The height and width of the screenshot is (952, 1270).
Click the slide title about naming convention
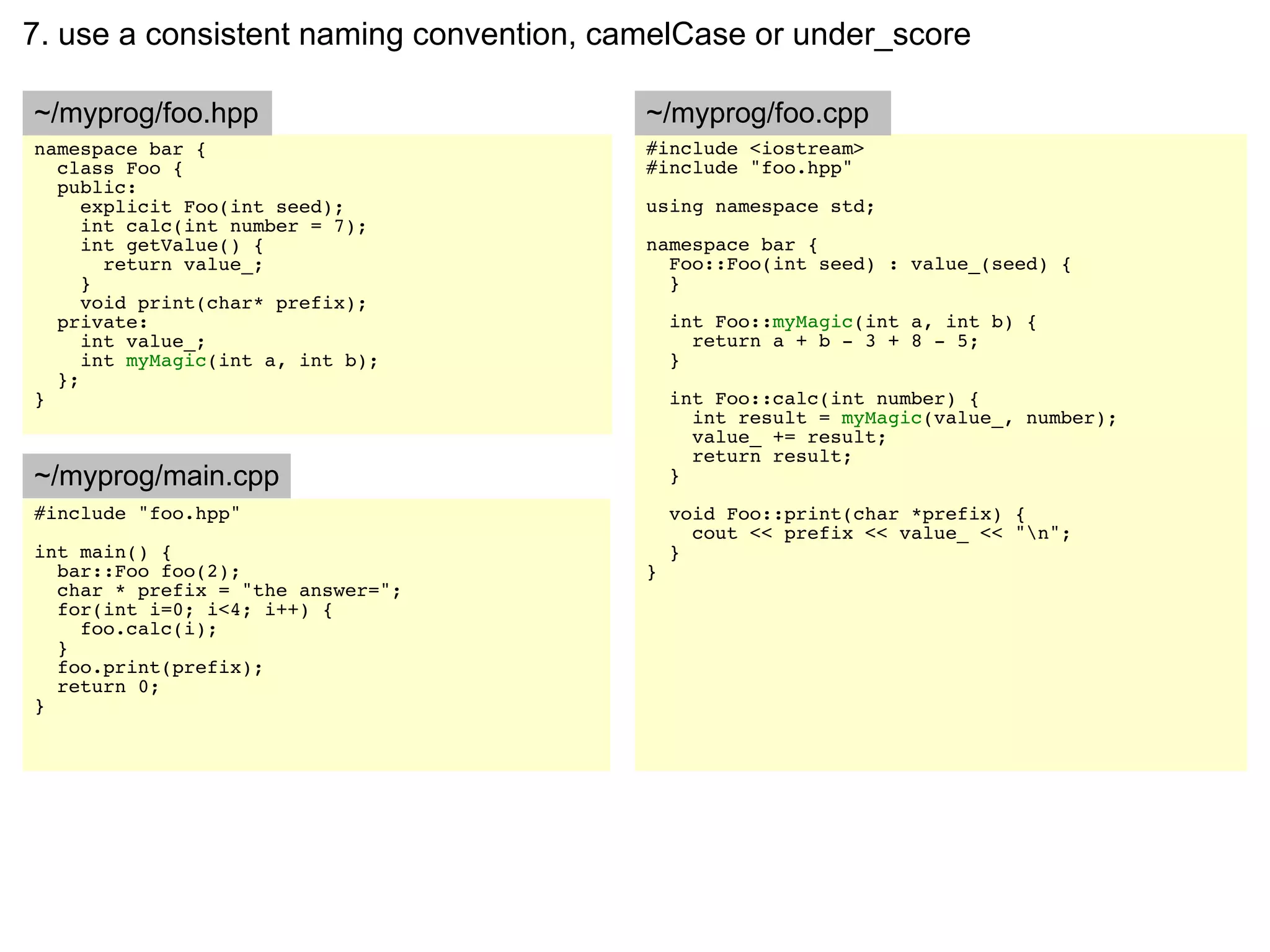tap(496, 35)
